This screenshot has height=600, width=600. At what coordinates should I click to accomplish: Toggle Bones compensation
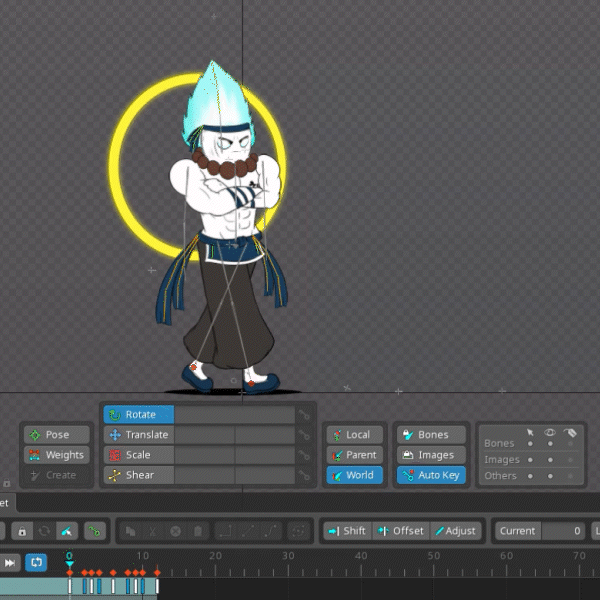point(431,435)
